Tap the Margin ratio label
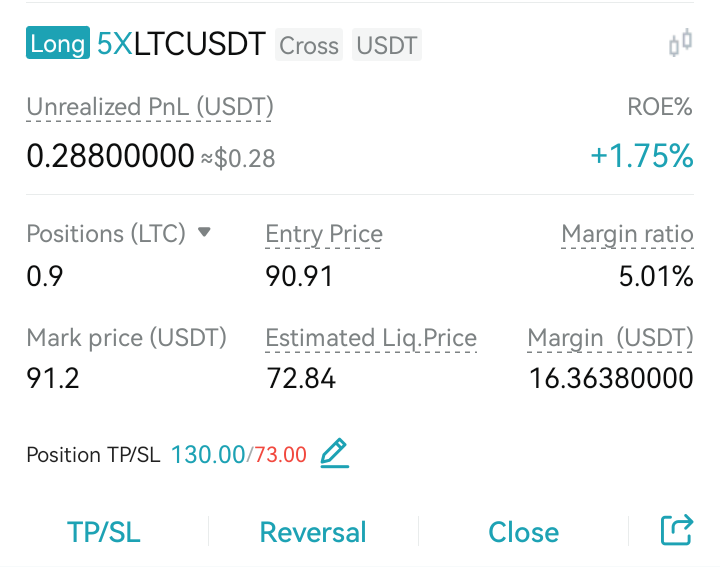Image resolution: width=720 pixels, height=567 pixels. (627, 235)
